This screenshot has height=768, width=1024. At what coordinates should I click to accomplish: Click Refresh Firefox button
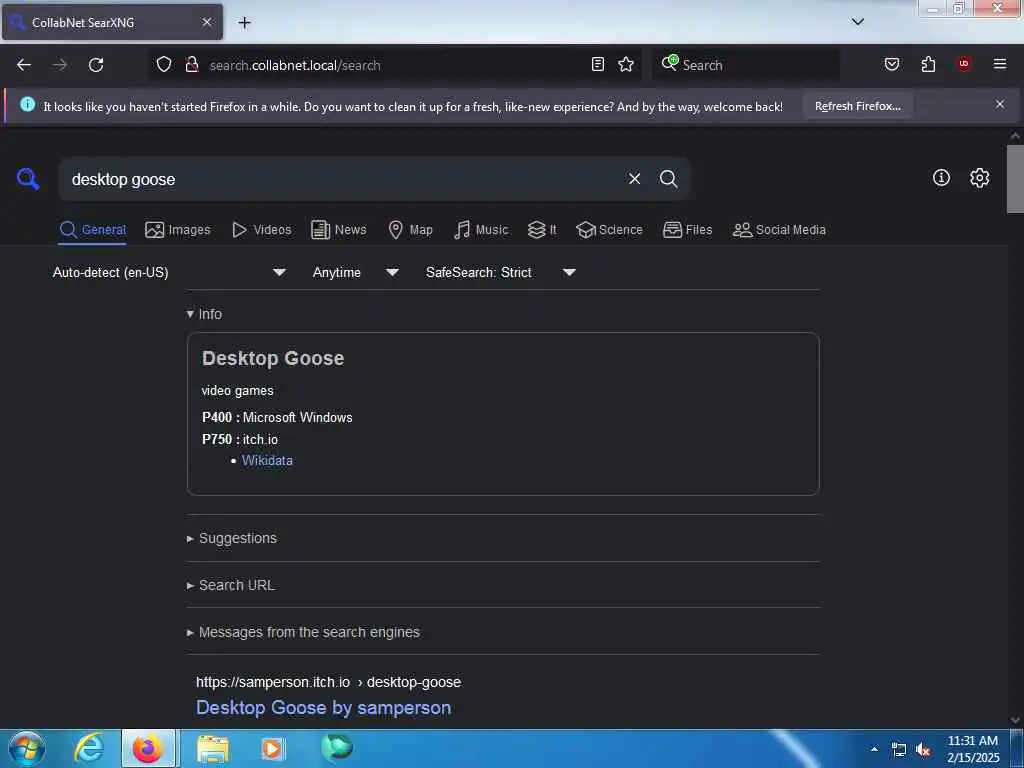(857, 106)
